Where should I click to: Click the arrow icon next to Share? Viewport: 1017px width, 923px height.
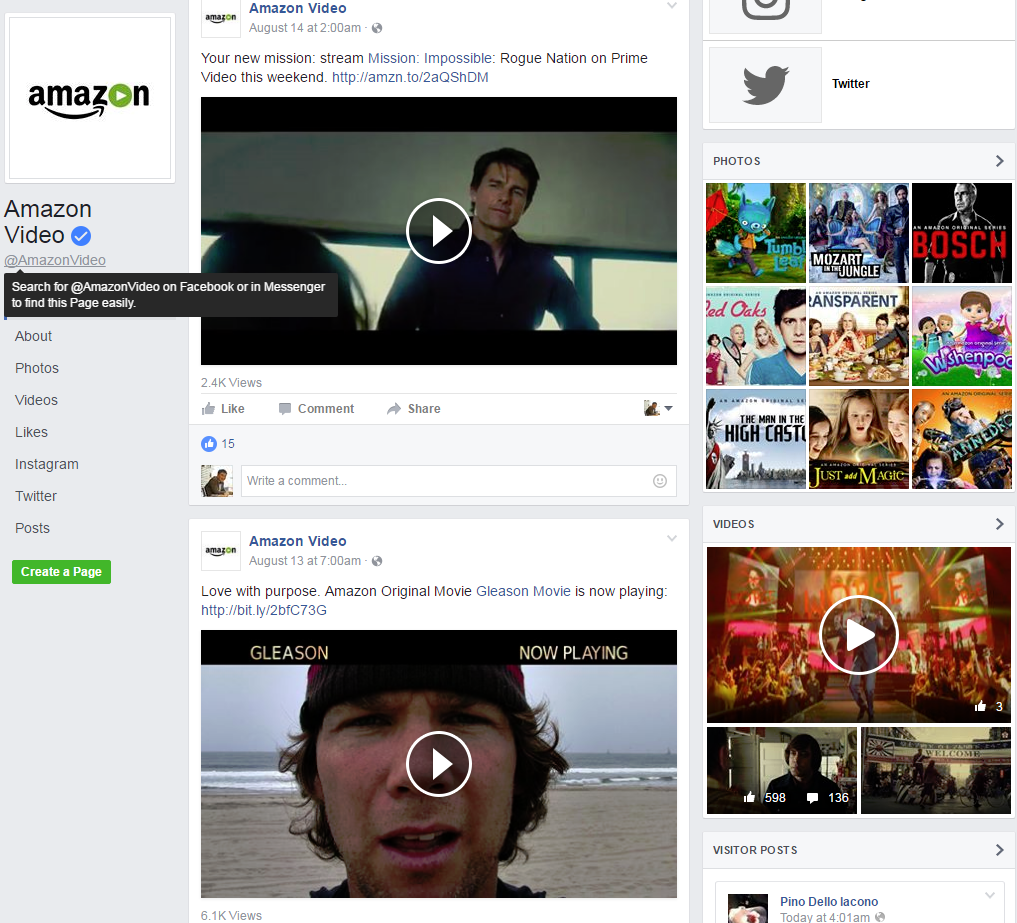(x=394, y=409)
